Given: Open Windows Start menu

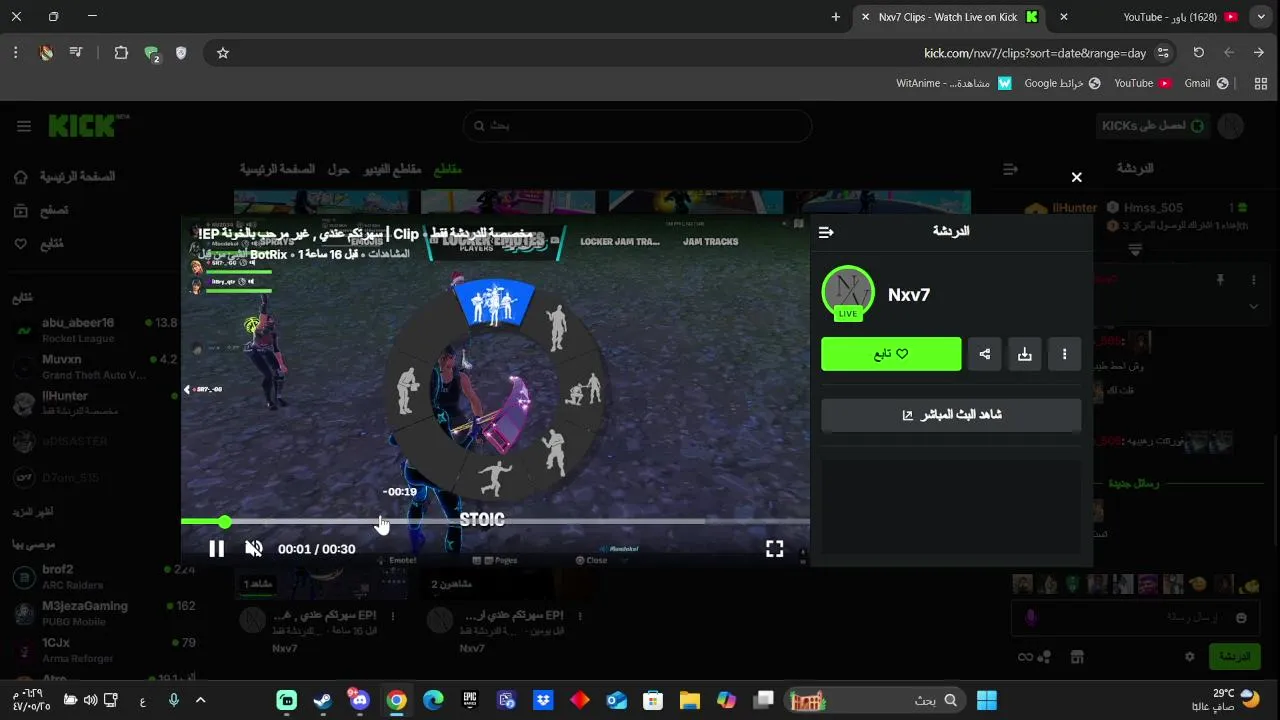Looking at the screenshot, I should (x=987, y=700).
